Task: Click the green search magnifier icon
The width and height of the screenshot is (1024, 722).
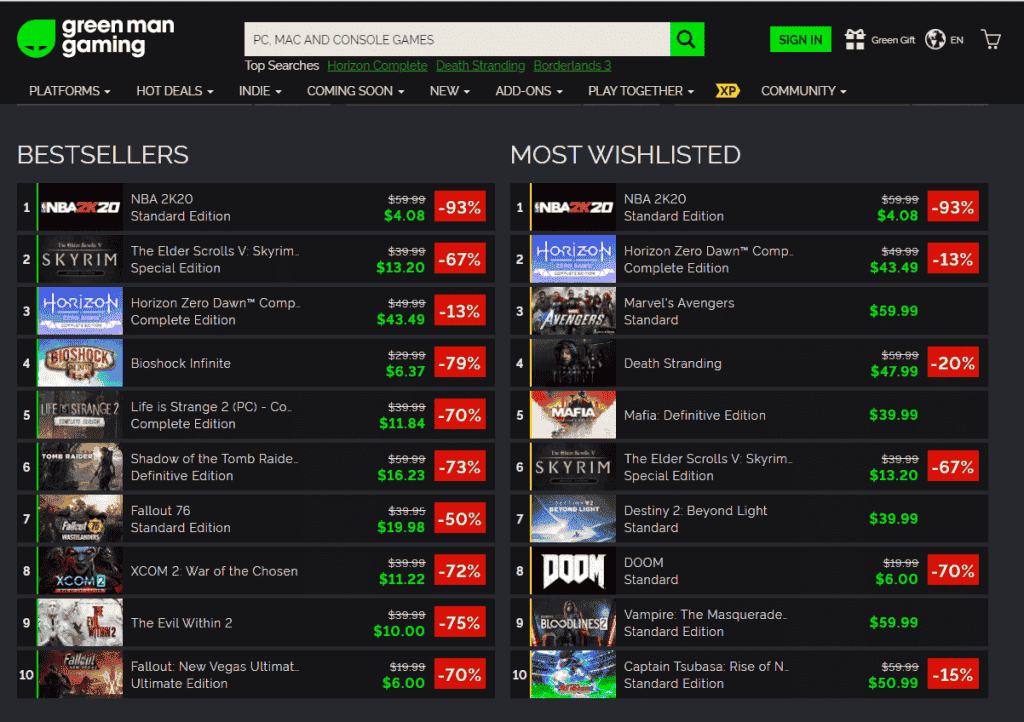Action: pos(686,38)
